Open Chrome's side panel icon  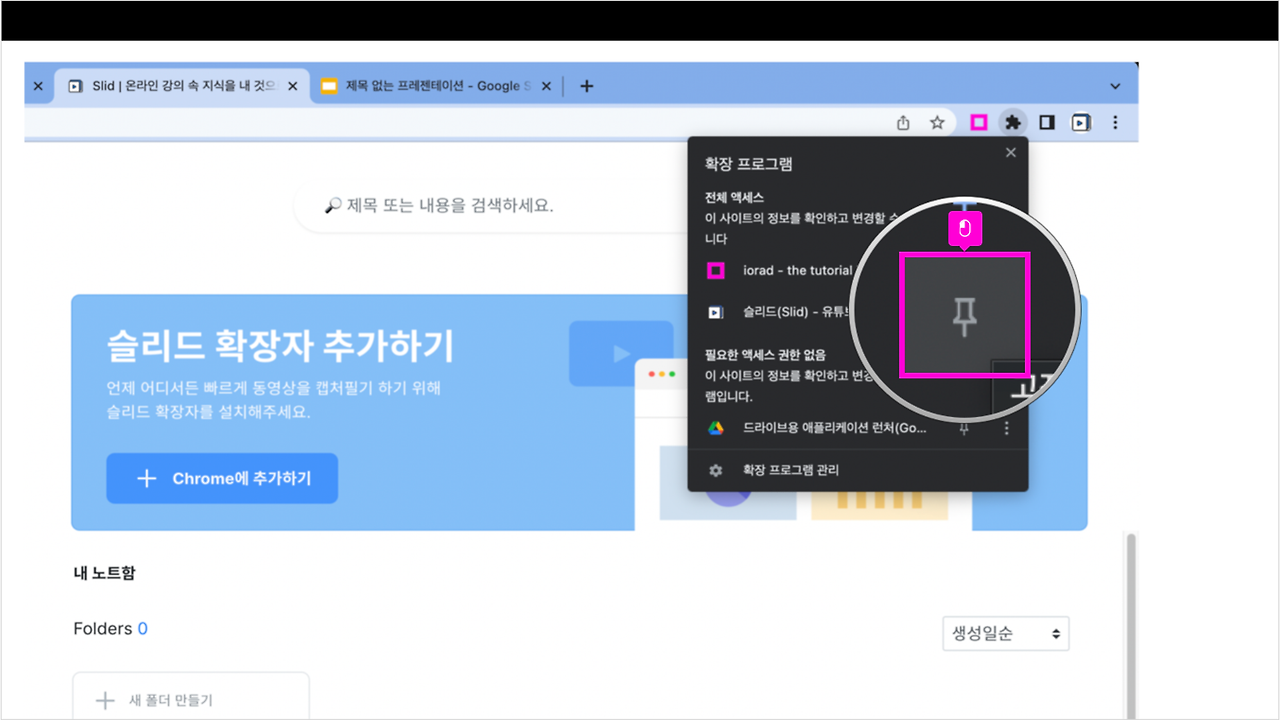[1046, 122]
